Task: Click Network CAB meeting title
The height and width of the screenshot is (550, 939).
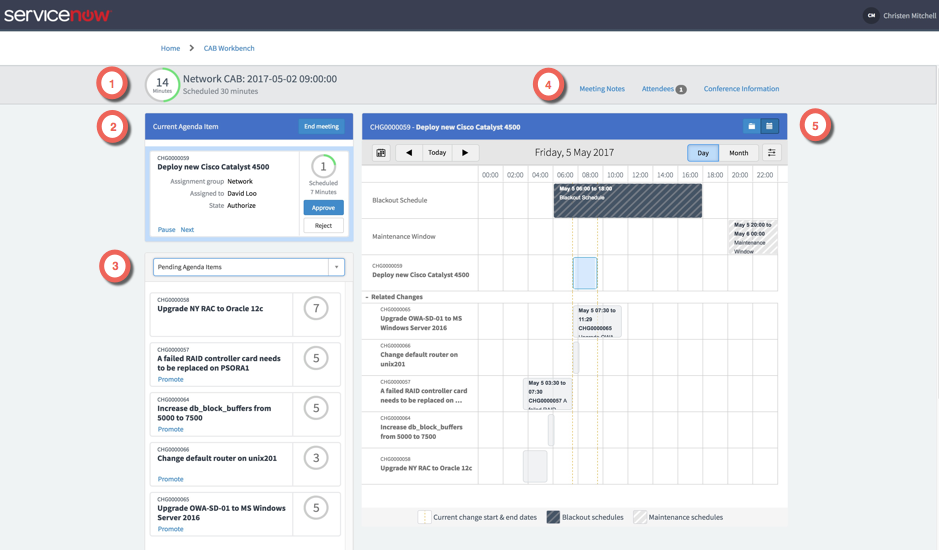Action: (x=260, y=79)
